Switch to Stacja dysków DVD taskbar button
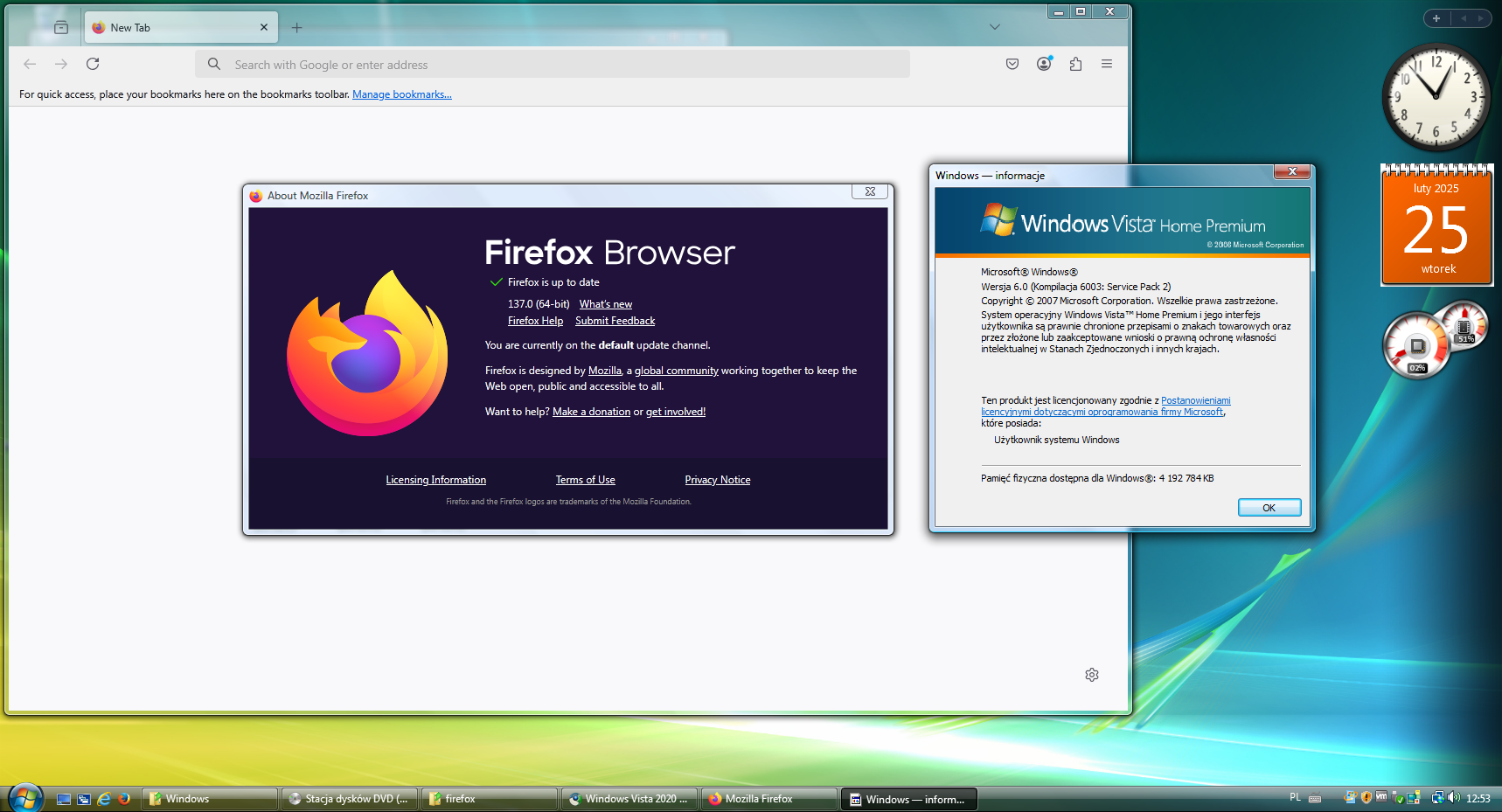Image resolution: width=1502 pixels, height=812 pixels. (x=350, y=799)
